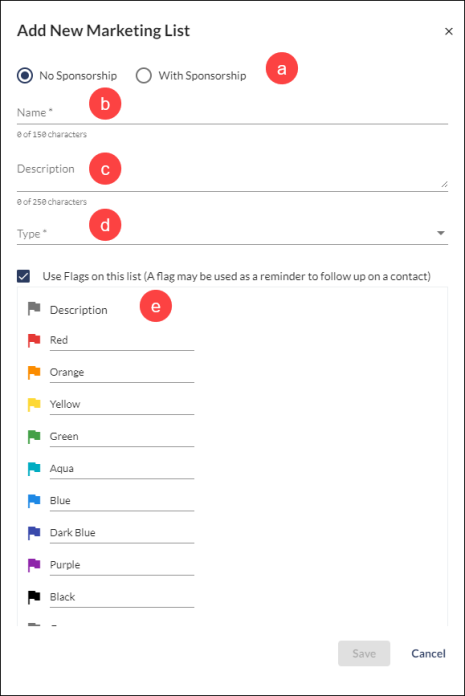Click into the Description textarea
The height and width of the screenshot is (696, 465).
pyautogui.click(x=232, y=174)
